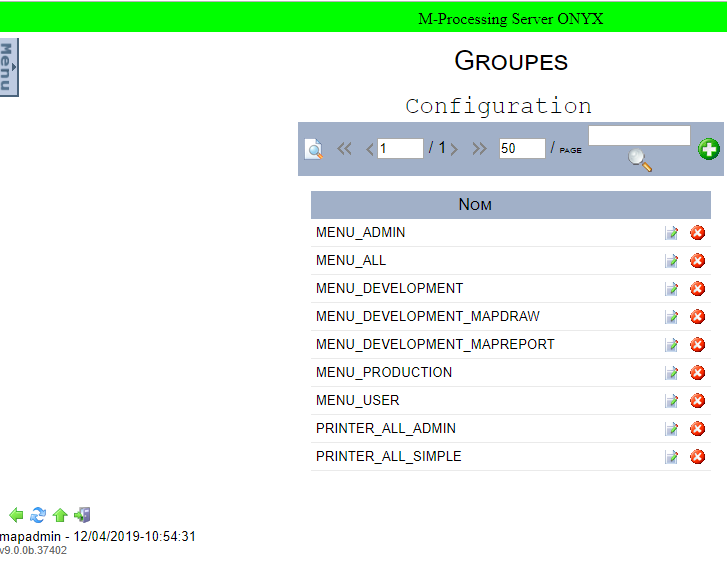This screenshot has height=561, width=727.
Task: Click the logout door icon
Action: point(82,515)
